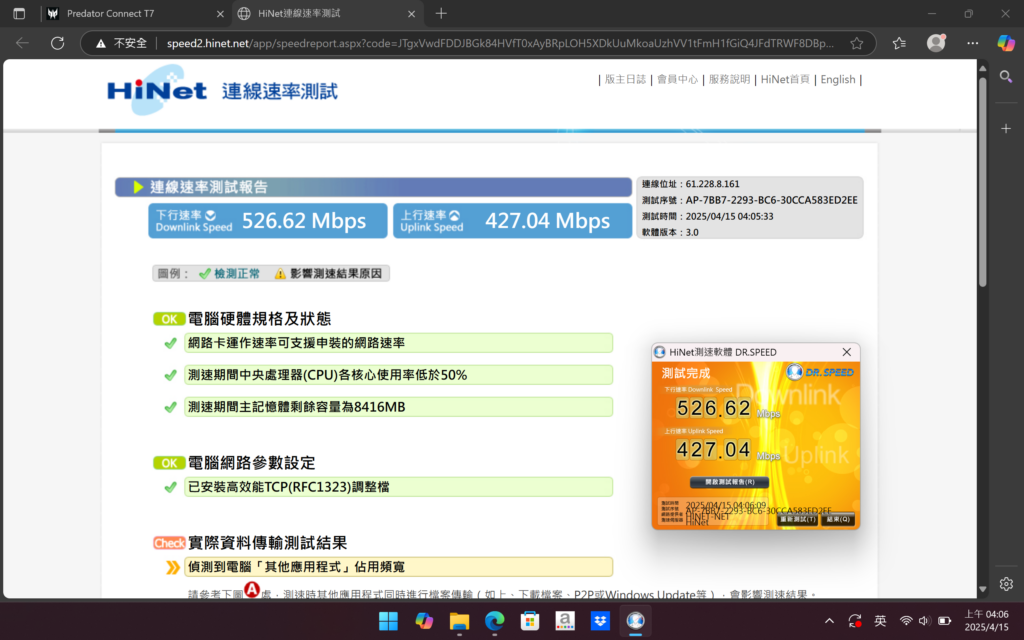
Task: Click the 影響測速結果原因 legend entry
Action: 328,274
